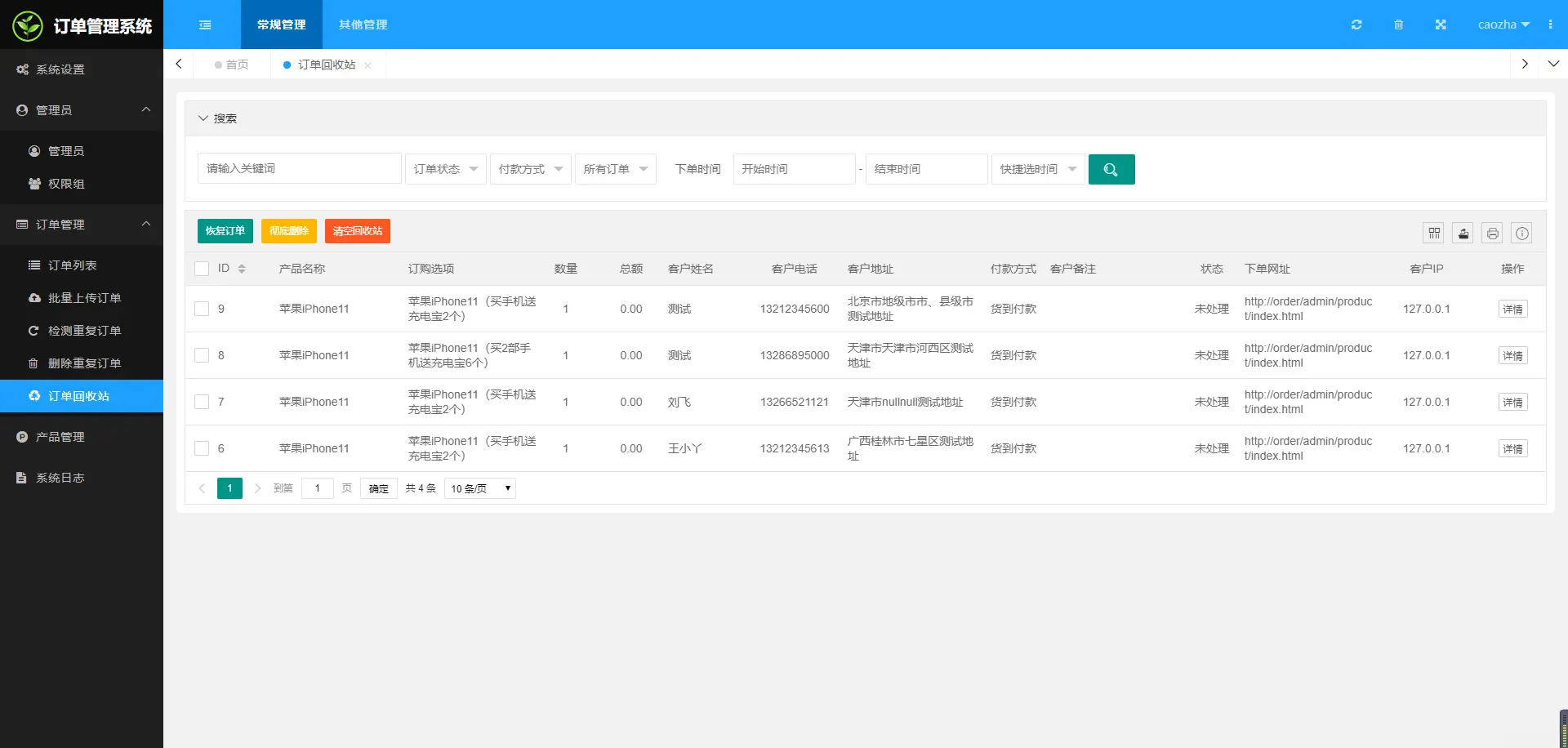Open the column display settings icon above the table
Screen dimensions: 1568x748
pyautogui.click(x=1433, y=233)
